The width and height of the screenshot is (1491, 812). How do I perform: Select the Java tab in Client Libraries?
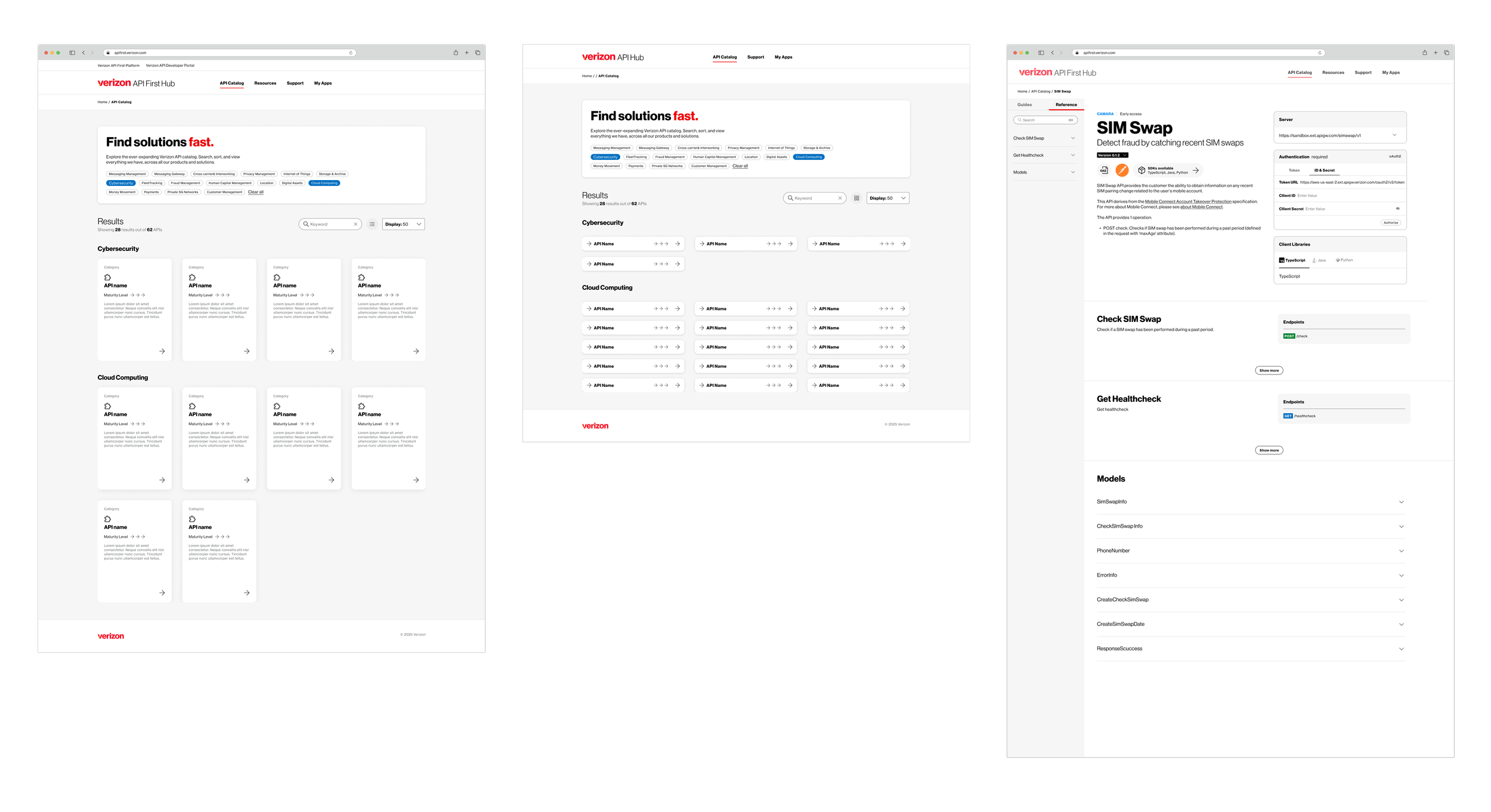point(1319,260)
